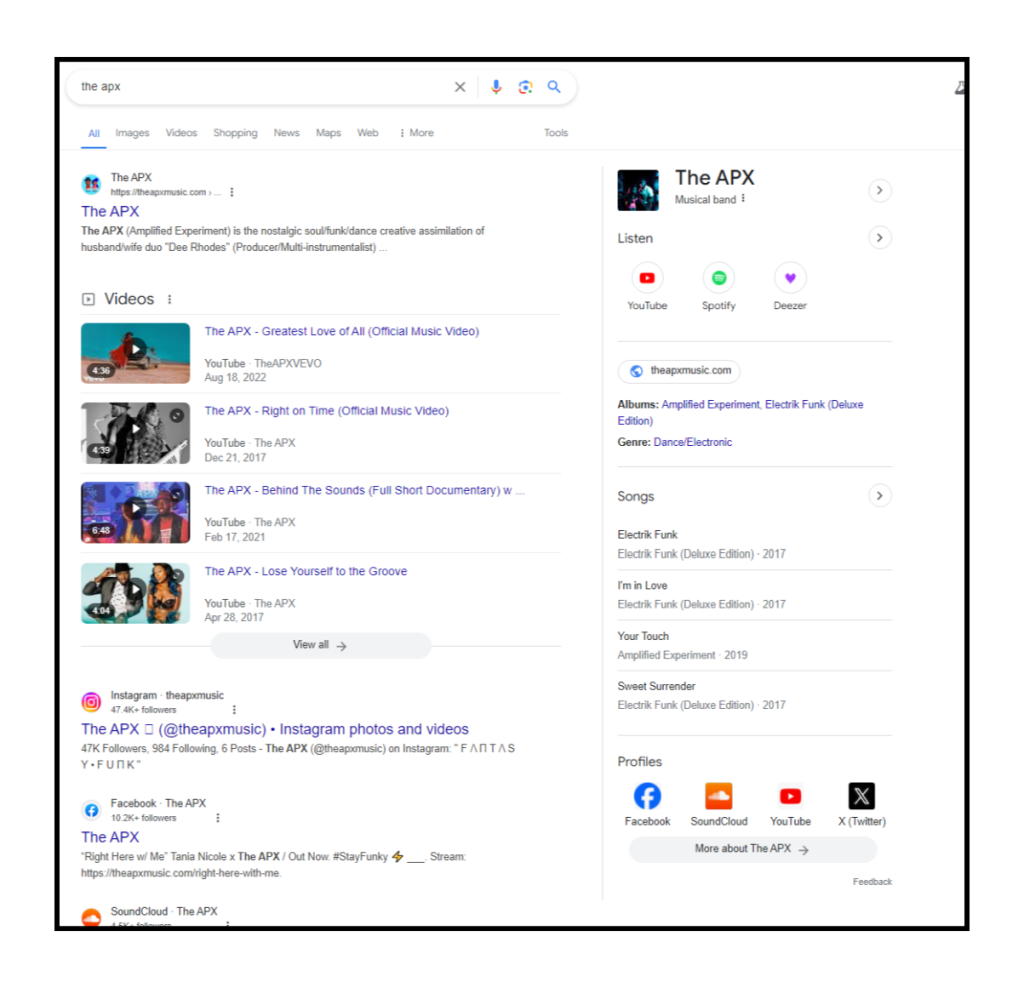The image size is (1024, 988).
Task: Open the search Tools menu
Action: tap(556, 133)
